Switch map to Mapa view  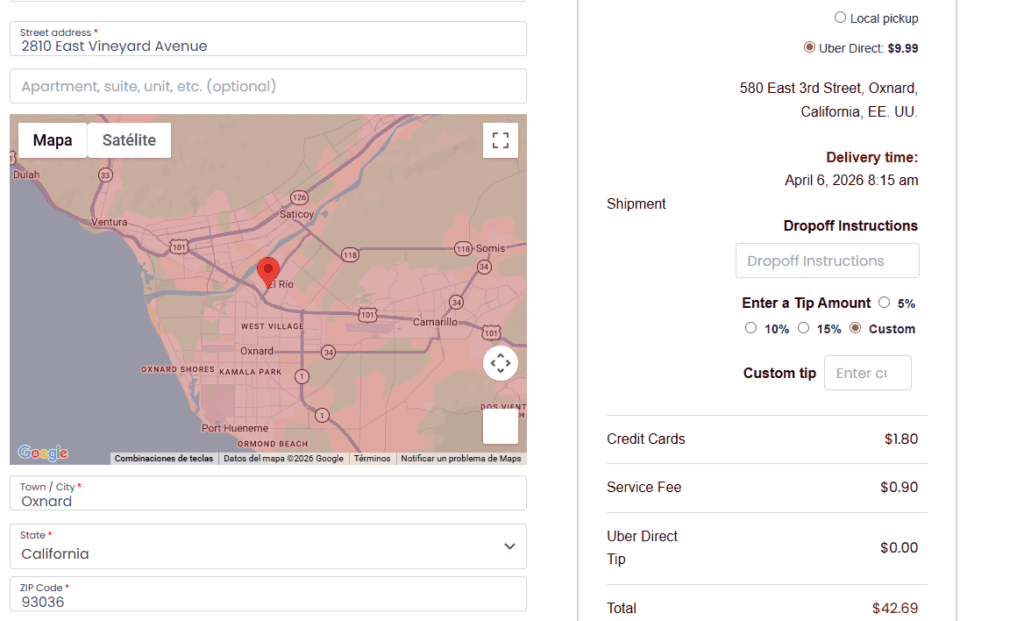(x=52, y=140)
